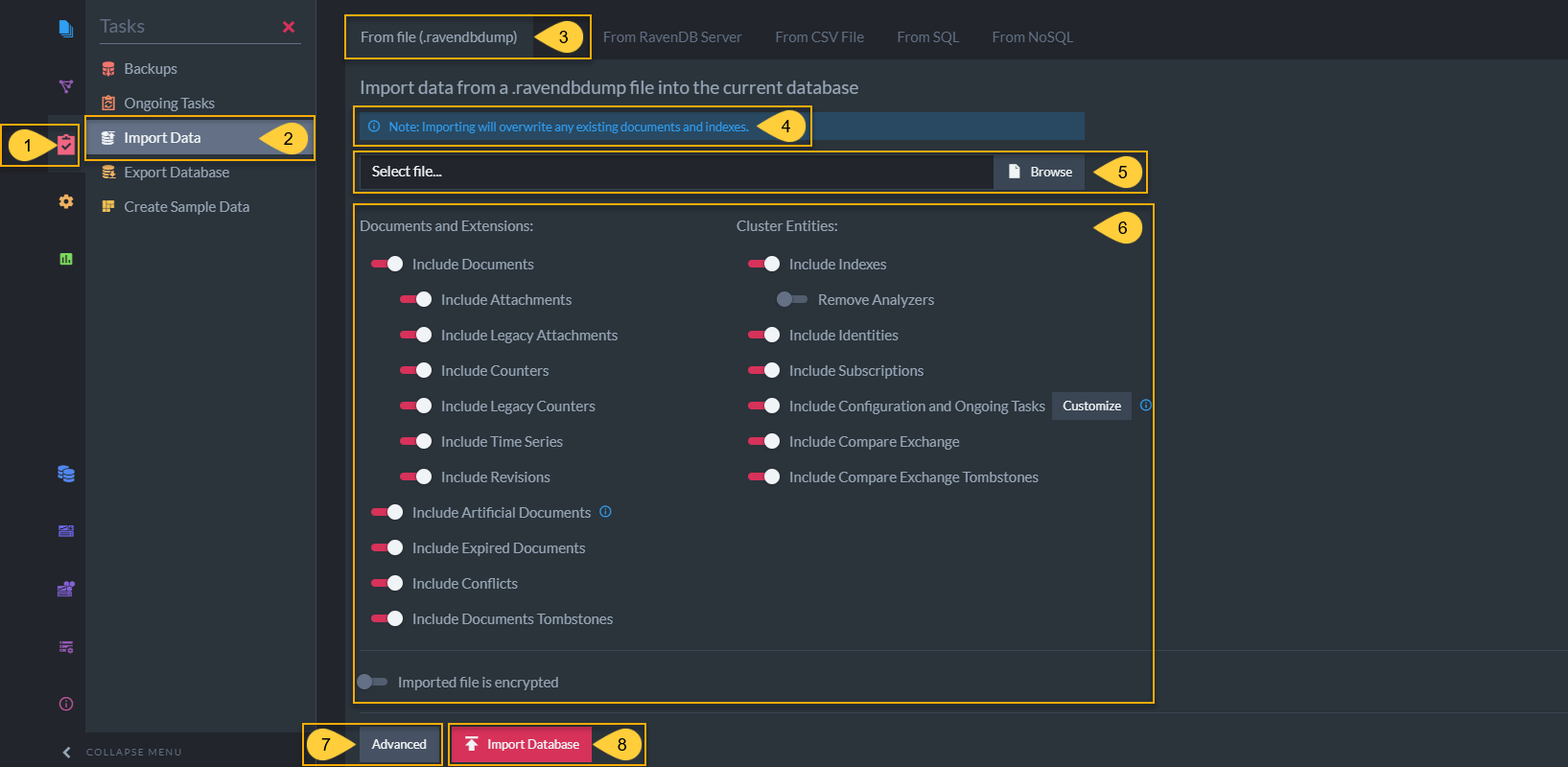Collapse the menu using the chevron arrow

(66, 753)
